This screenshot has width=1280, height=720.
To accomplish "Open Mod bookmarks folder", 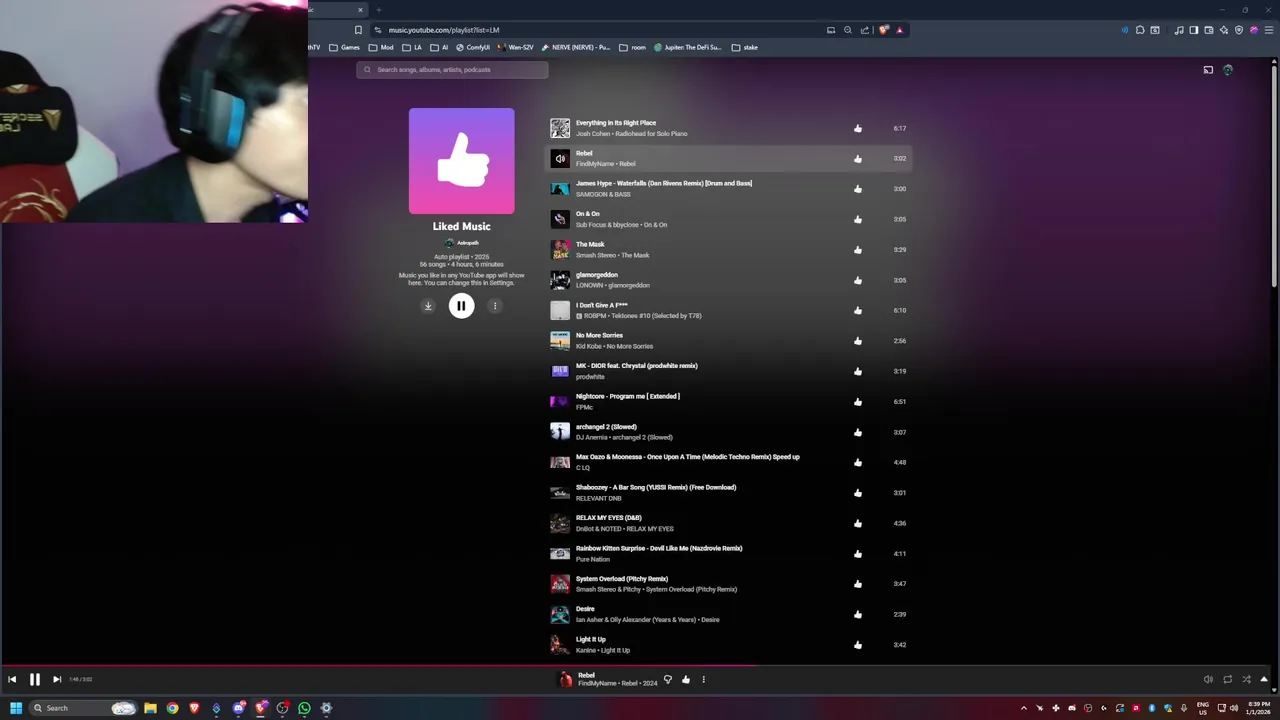I will click(x=381, y=47).
